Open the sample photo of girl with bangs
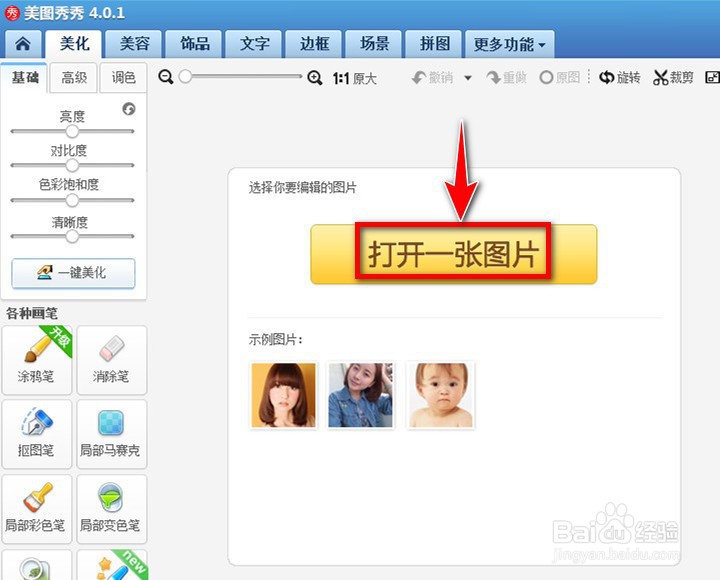 point(284,395)
